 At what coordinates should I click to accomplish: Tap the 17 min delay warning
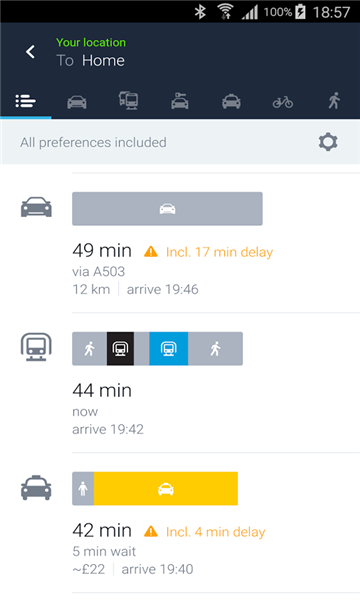209,252
